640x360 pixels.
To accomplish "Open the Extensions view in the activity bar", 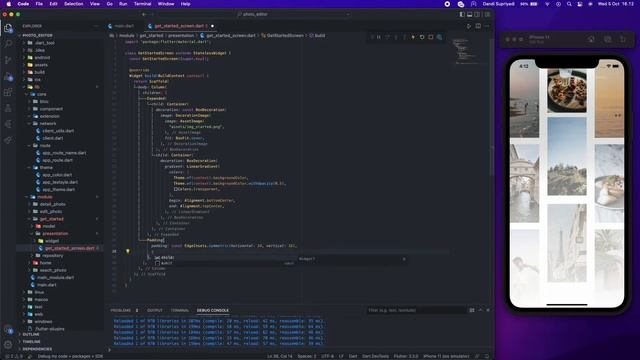I will coord(8,92).
